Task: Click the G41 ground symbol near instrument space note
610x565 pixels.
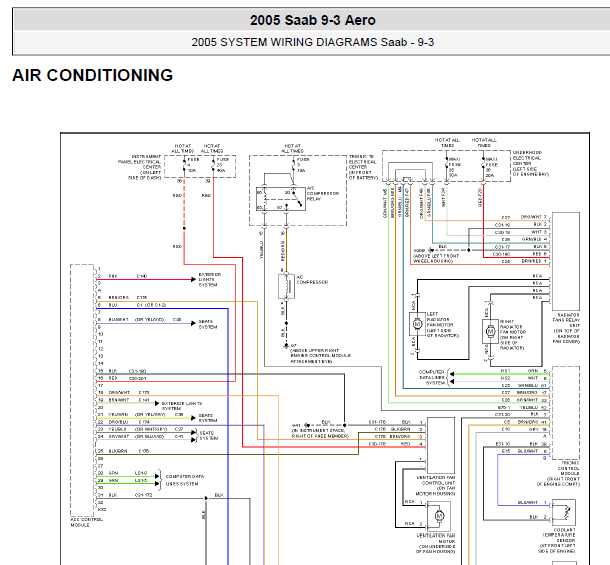Action: (307, 425)
